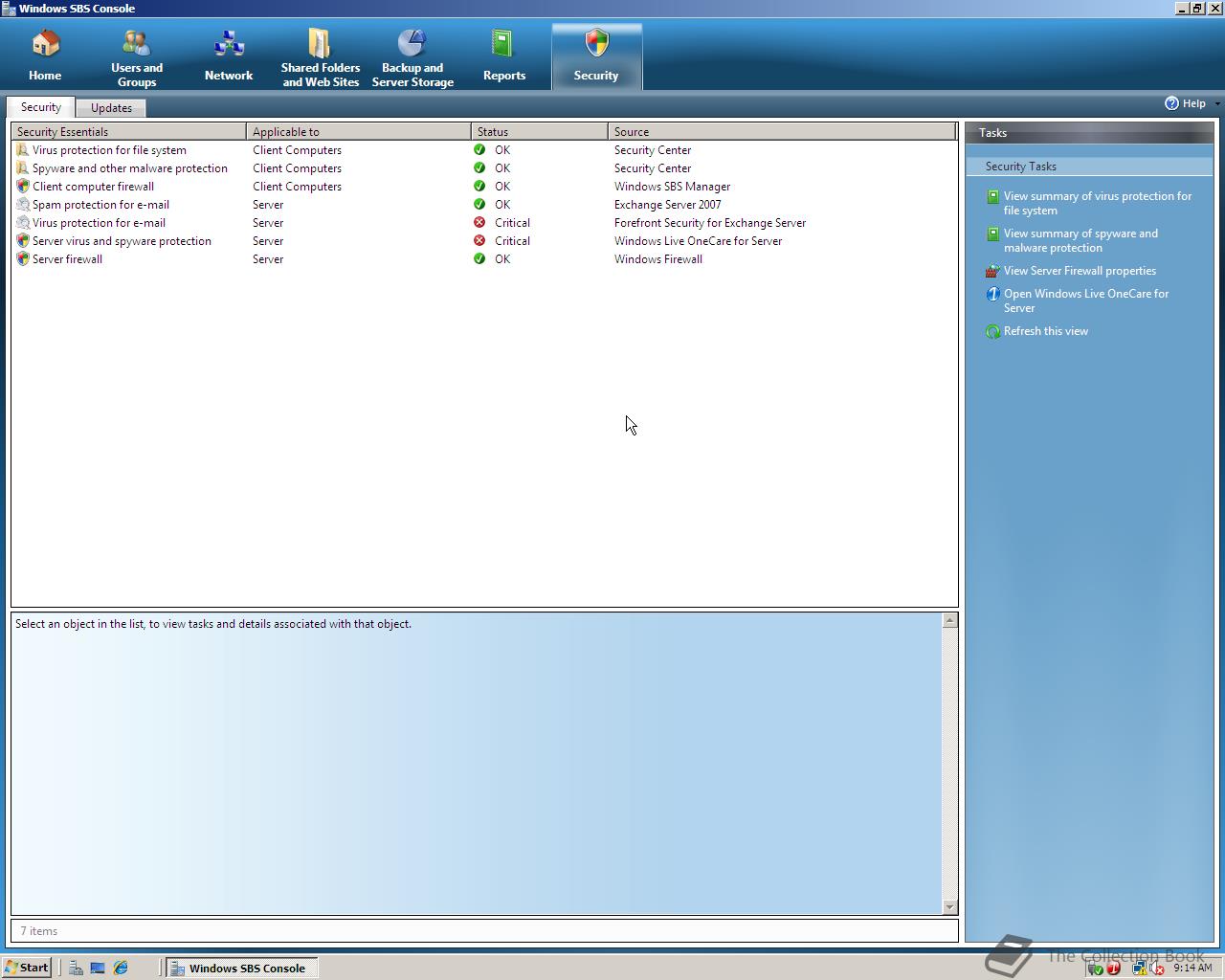View summary of virus protection for file system
The height and width of the screenshot is (980, 1225).
pyautogui.click(x=1098, y=203)
